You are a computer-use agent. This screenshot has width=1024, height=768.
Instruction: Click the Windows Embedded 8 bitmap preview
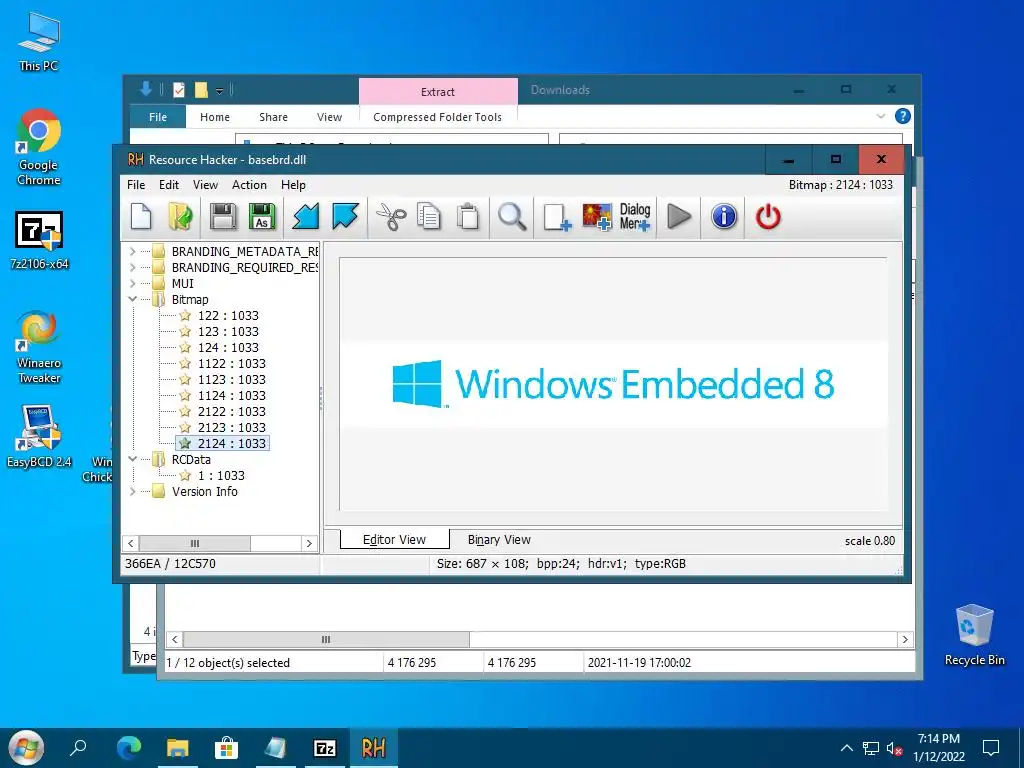pyautogui.click(x=613, y=384)
